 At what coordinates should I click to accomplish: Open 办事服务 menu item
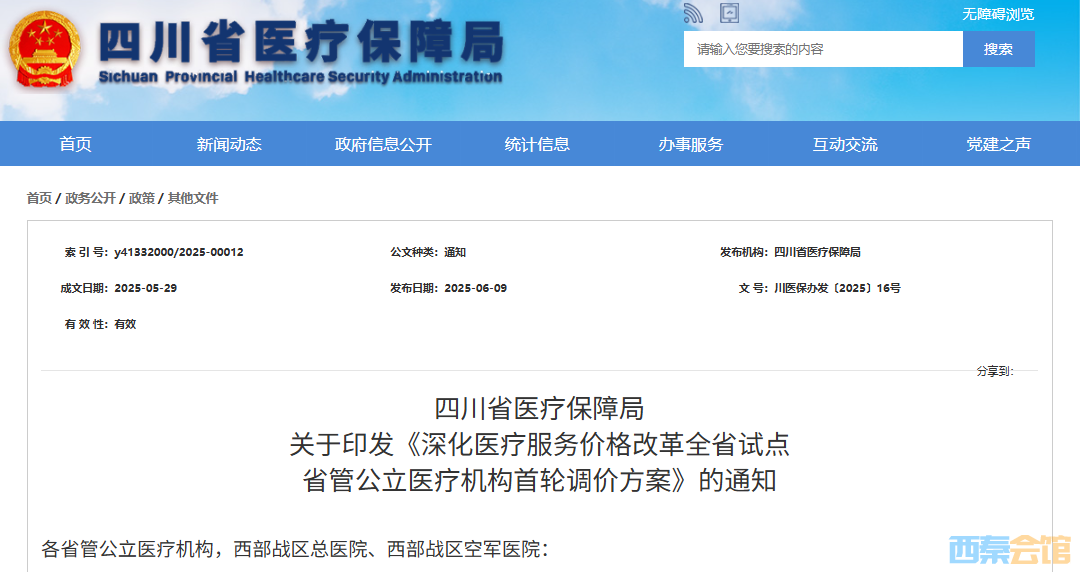690,144
